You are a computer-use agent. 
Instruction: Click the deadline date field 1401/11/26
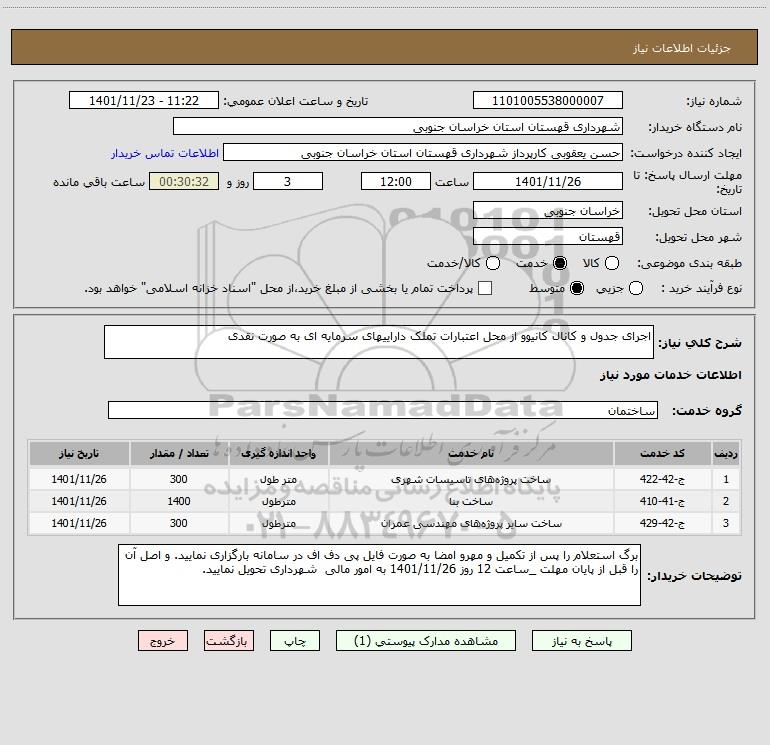(x=548, y=181)
